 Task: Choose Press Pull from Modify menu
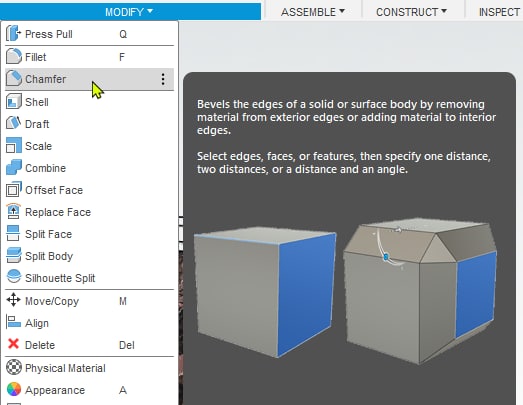tap(89, 34)
